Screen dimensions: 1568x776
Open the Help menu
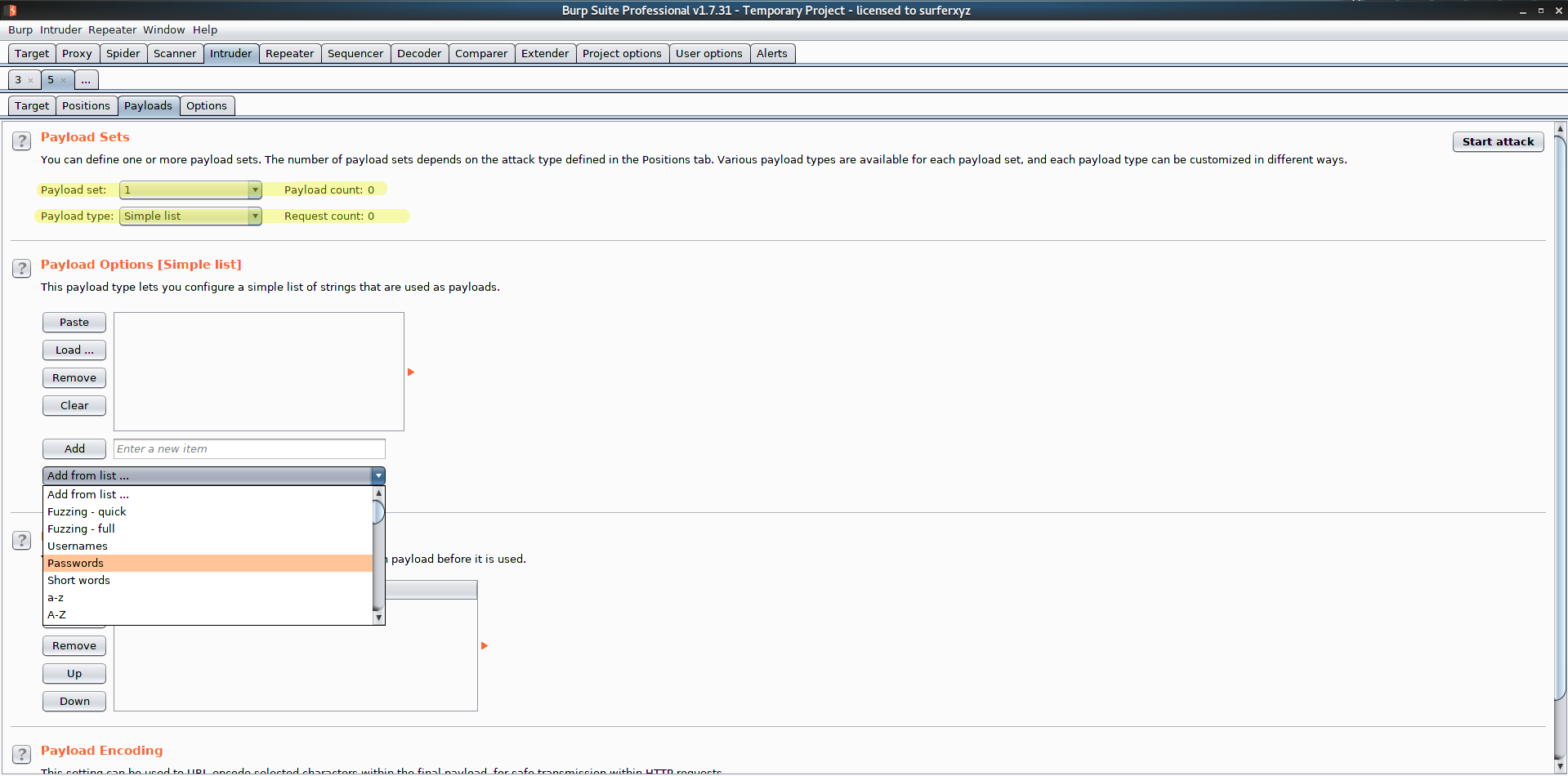click(x=205, y=29)
